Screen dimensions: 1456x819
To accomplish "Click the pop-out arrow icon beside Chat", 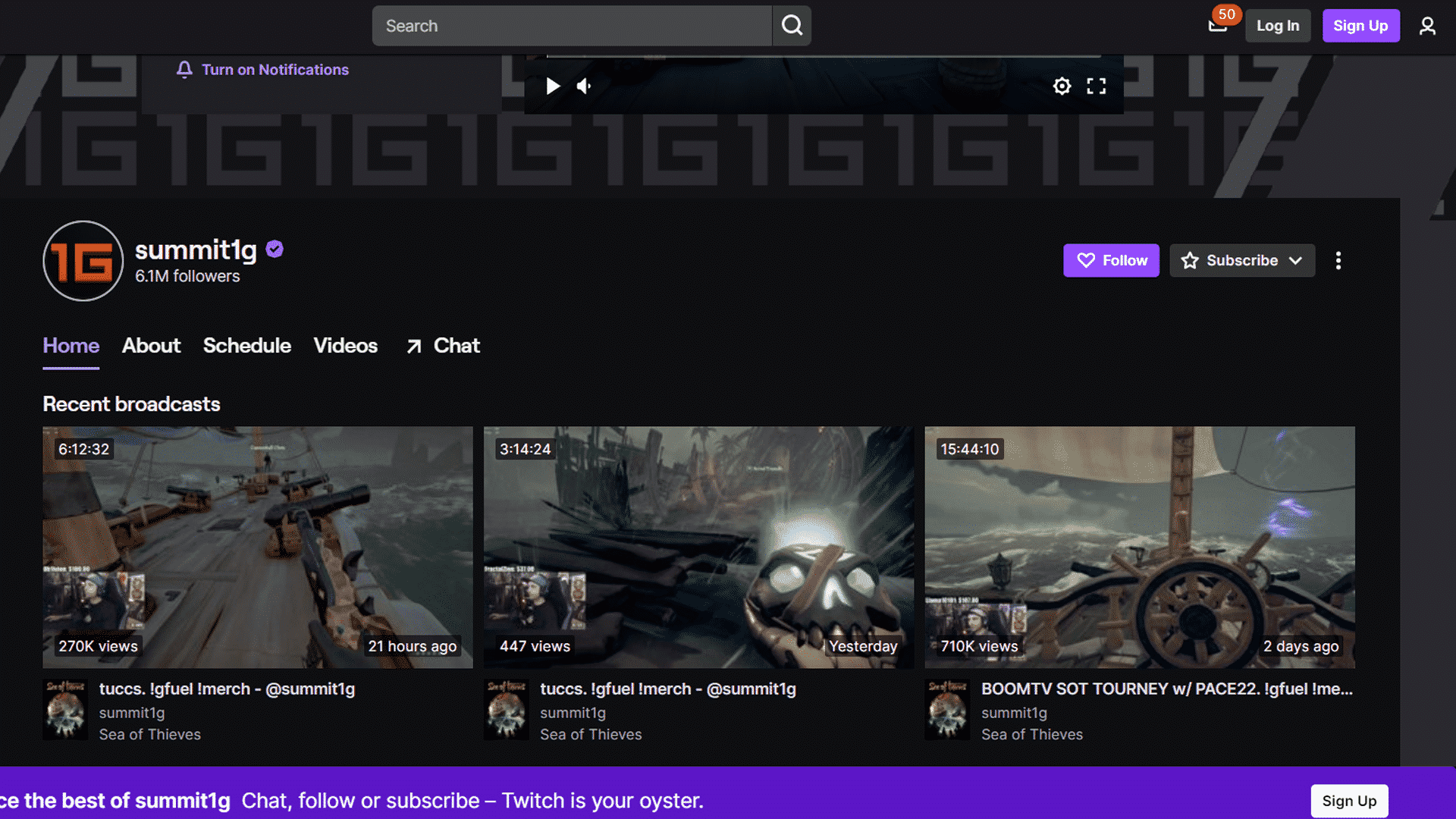I will tap(414, 347).
